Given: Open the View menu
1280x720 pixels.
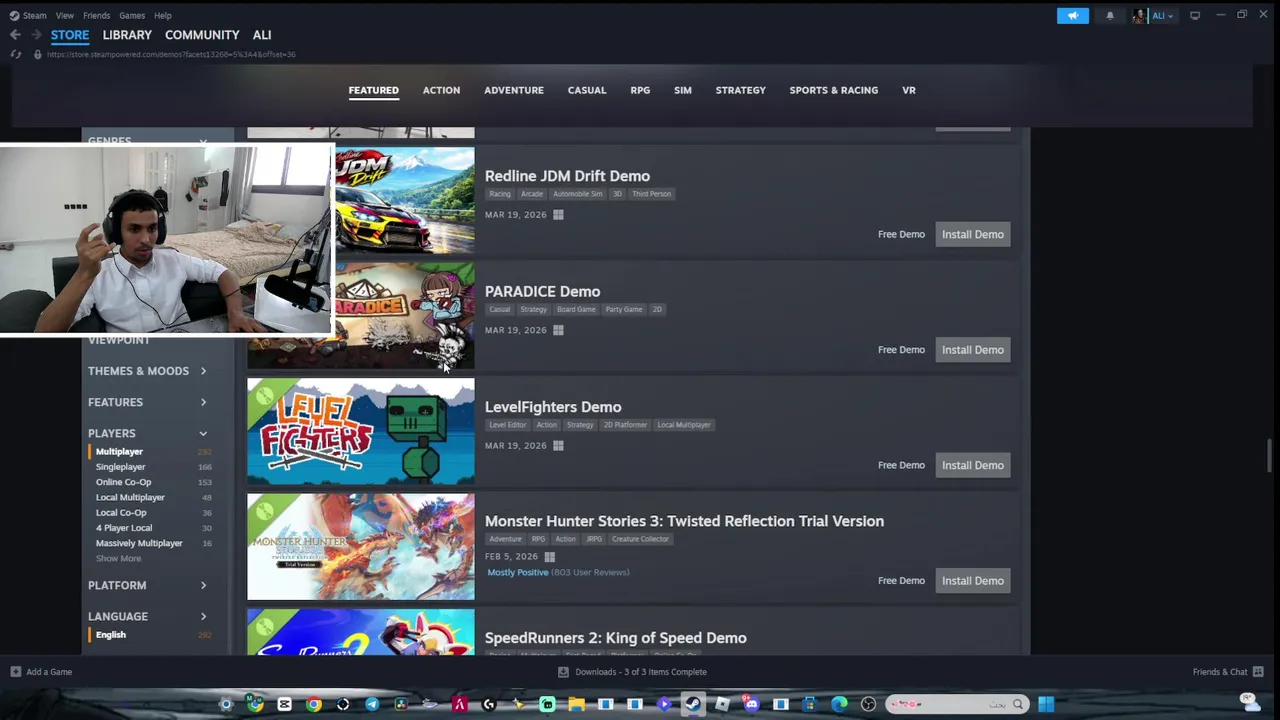Looking at the screenshot, I should [65, 15].
